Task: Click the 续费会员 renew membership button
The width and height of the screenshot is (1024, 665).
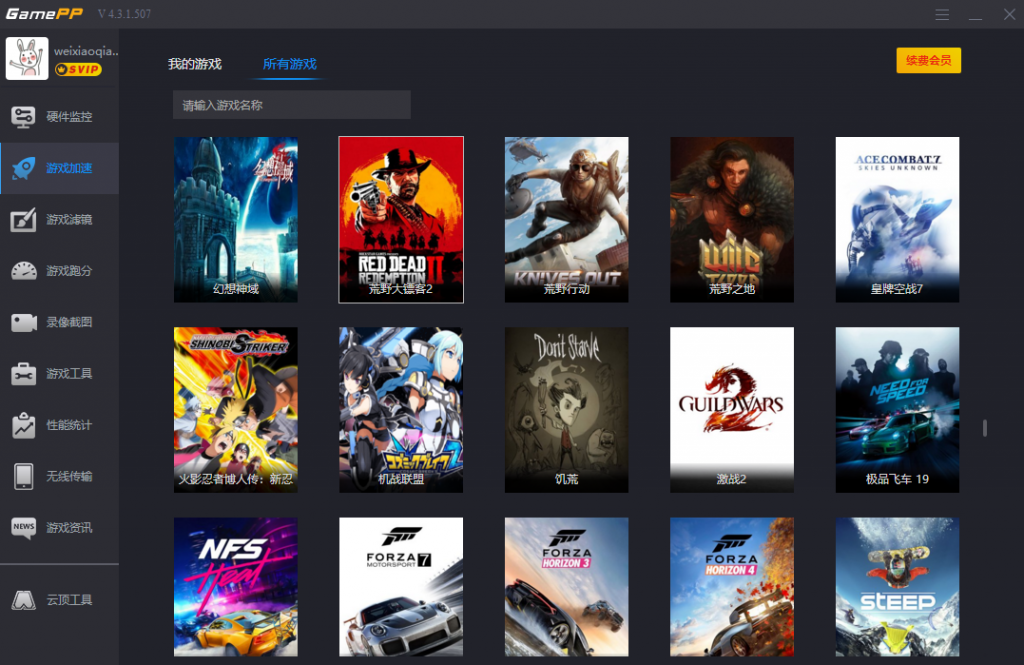Action: [929, 61]
